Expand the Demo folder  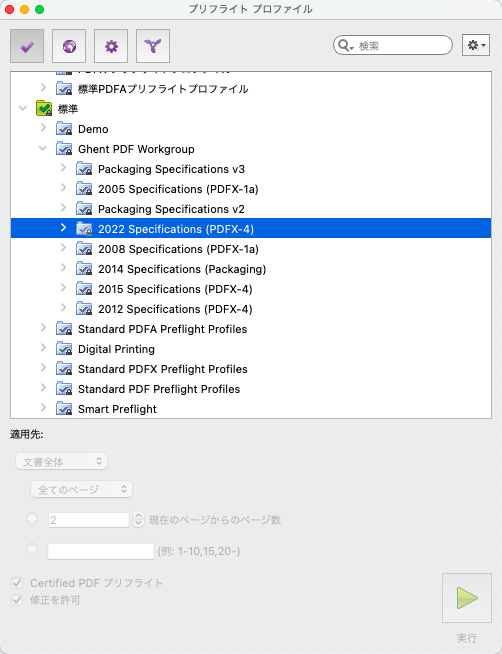43,128
